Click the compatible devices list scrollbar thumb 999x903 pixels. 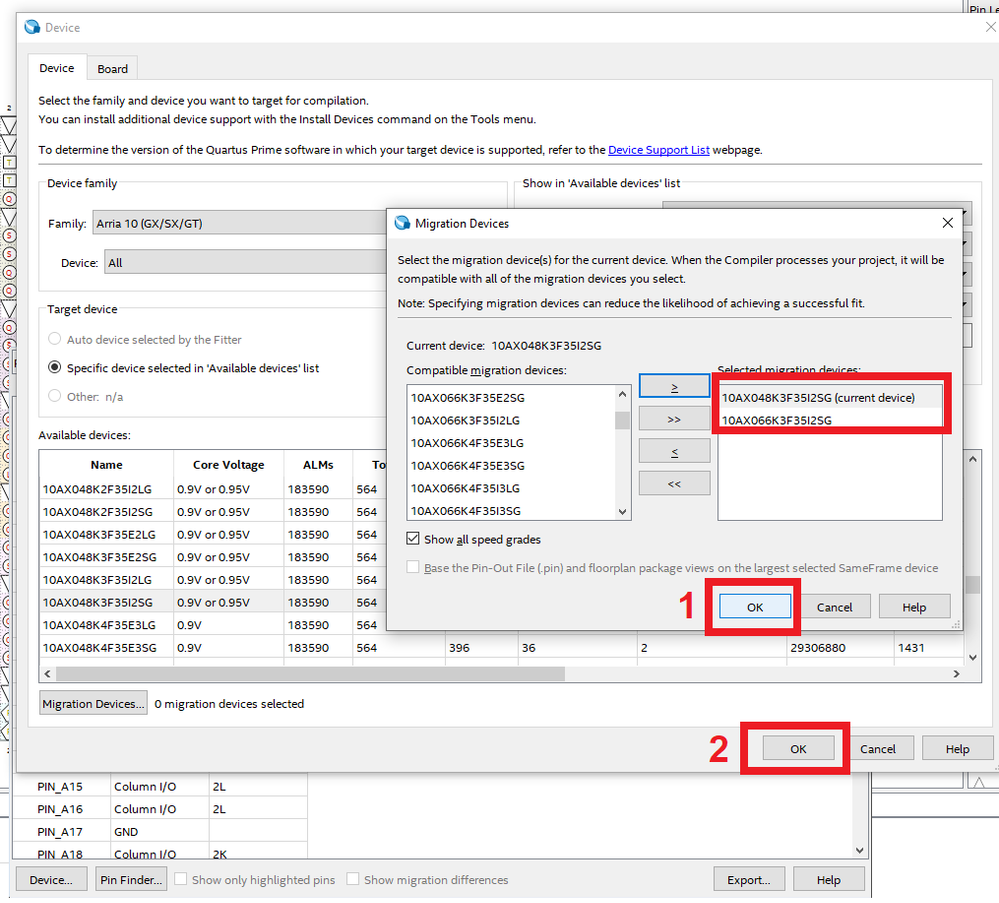click(x=622, y=421)
